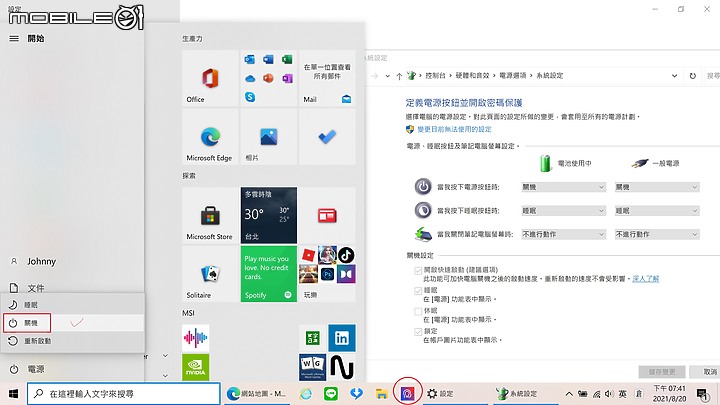Choose 重新啟動 (Restart) from the power menu
The height and width of the screenshot is (405, 720).
tap(73, 341)
